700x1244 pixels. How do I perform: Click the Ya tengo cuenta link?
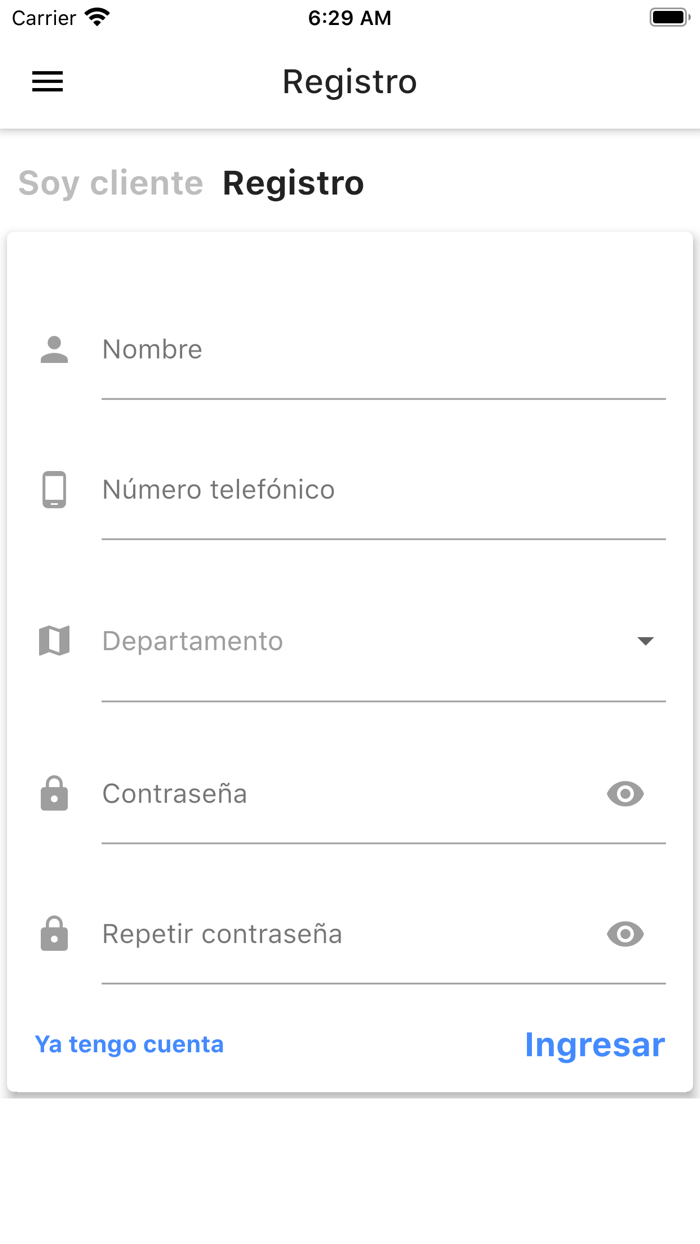tap(129, 1043)
